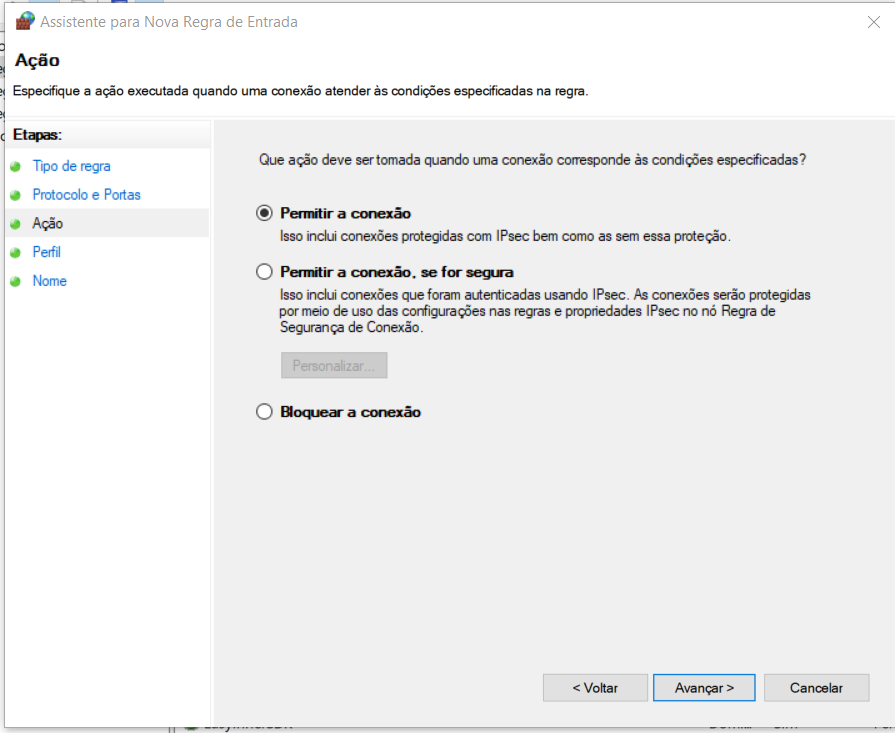Select the 'Ação' step in sidebar

point(47,224)
